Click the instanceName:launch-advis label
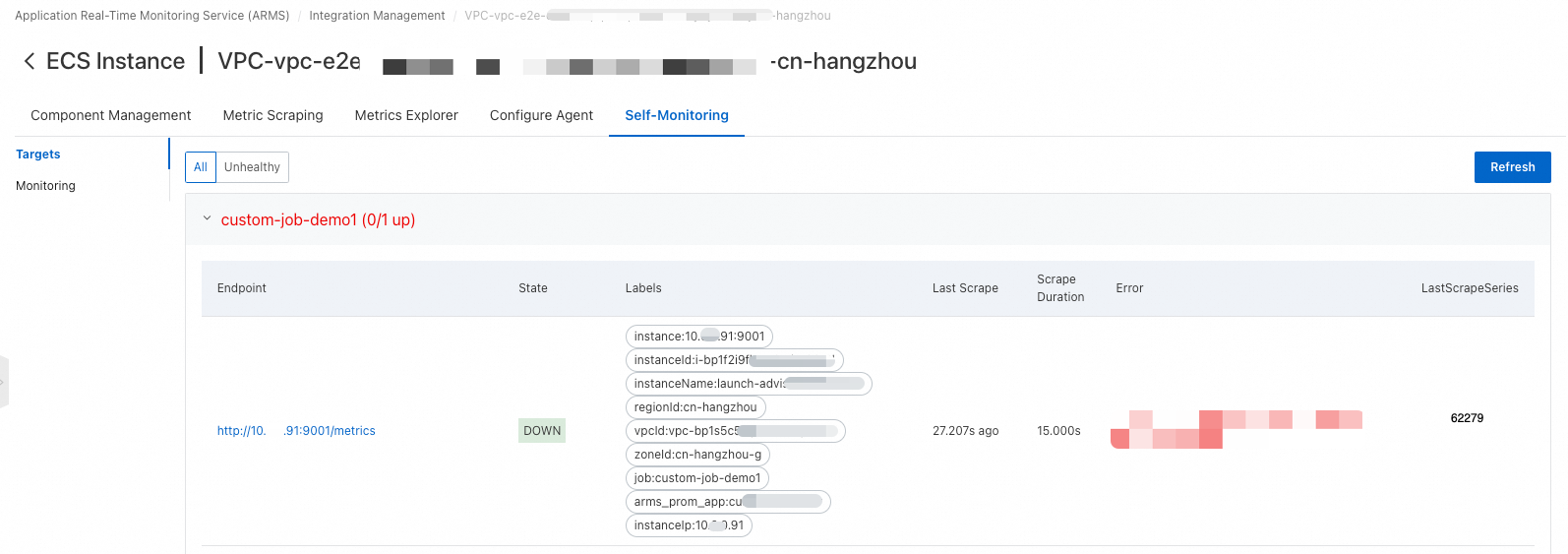1568x554 pixels. (x=749, y=384)
